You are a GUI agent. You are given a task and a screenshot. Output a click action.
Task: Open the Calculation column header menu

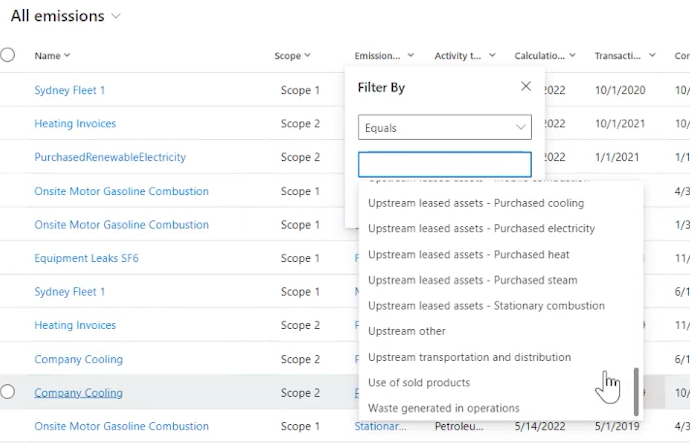point(545,55)
